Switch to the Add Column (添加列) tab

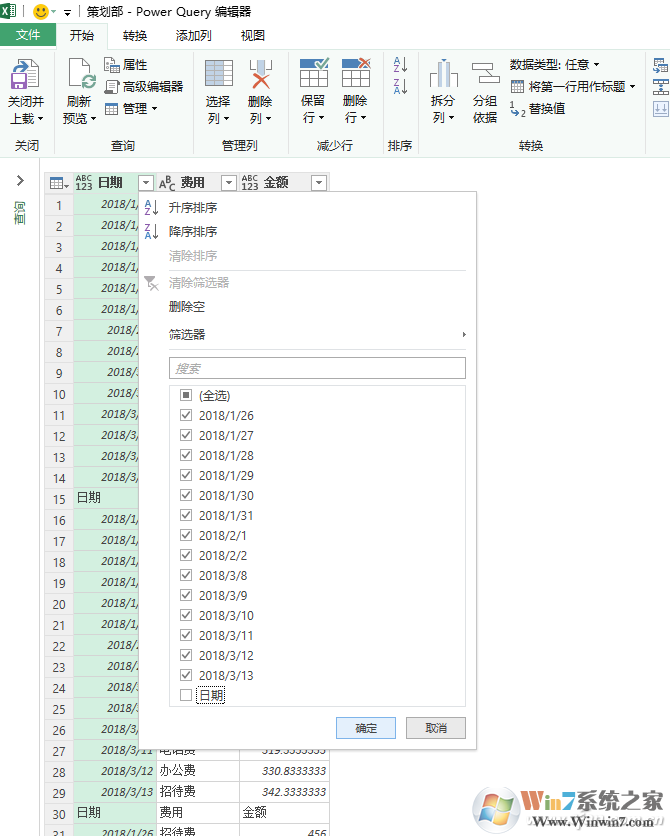pos(193,36)
